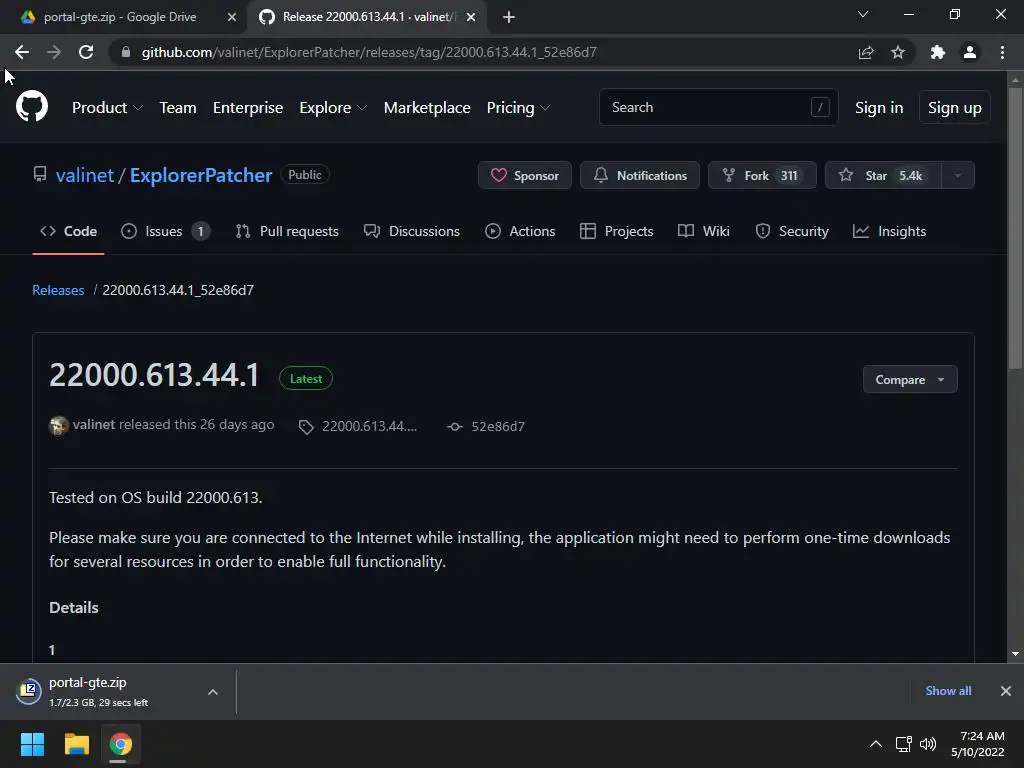Viewport: 1024px width, 768px height.
Task: Open the Chrome profile icon
Action: [x=970, y=52]
